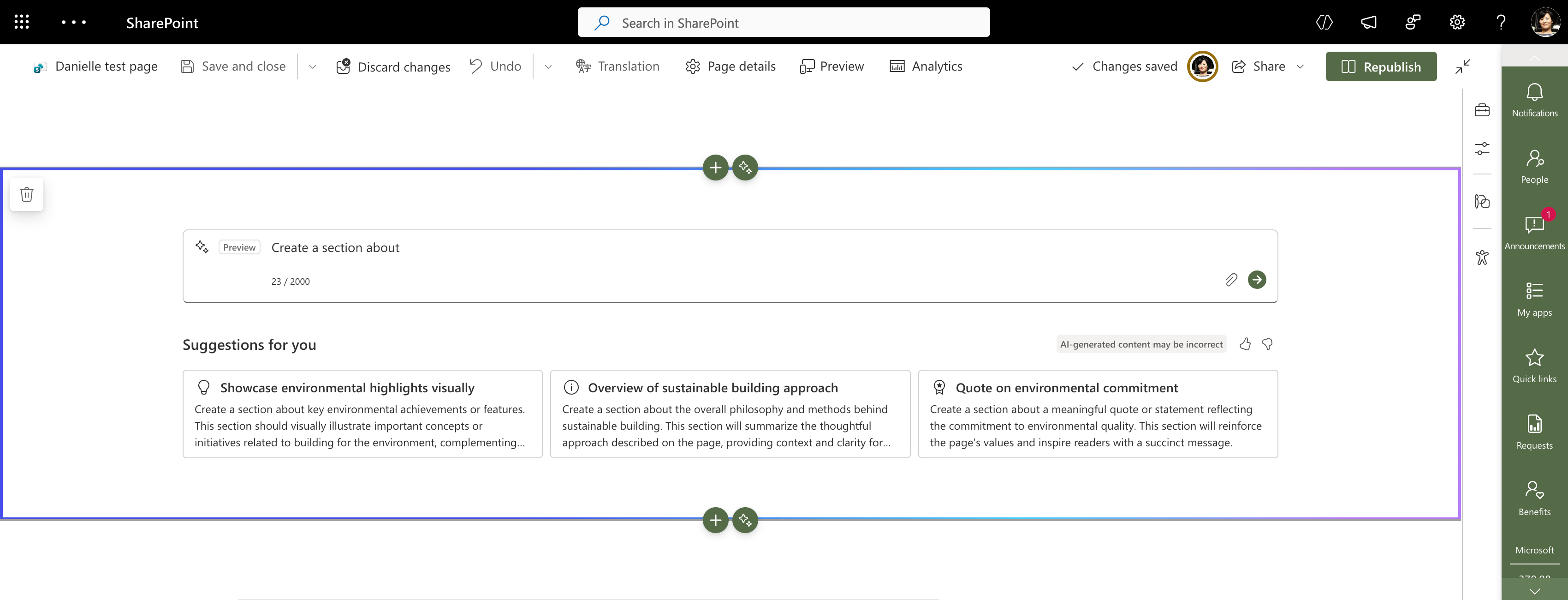Click the Search in SharePoint field

click(784, 23)
